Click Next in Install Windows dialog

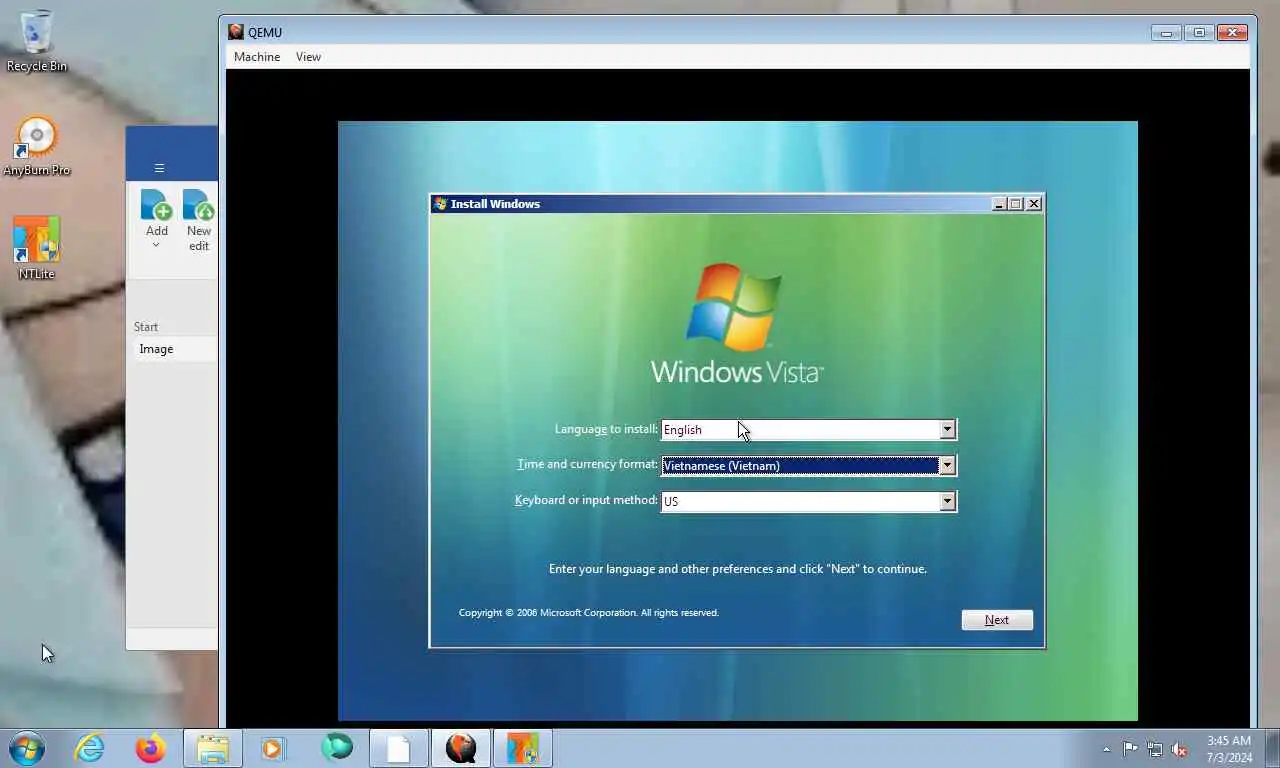(997, 620)
